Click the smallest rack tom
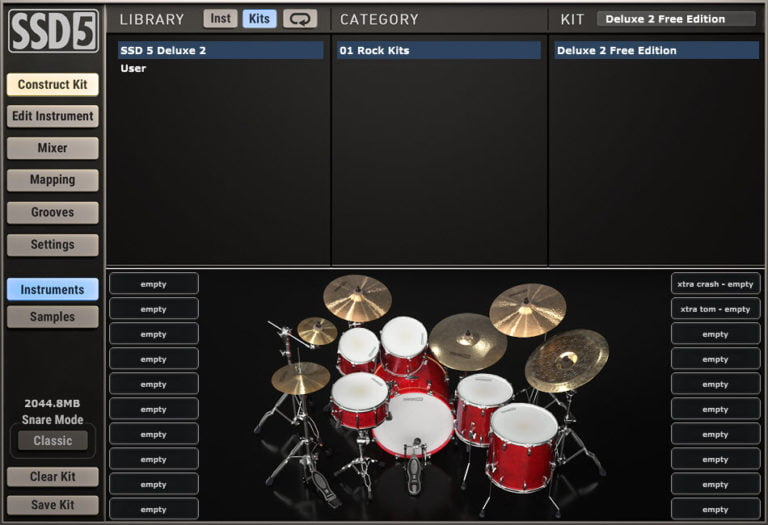Image resolution: width=768 pixels, height=525 pixels. click(359, 349)
